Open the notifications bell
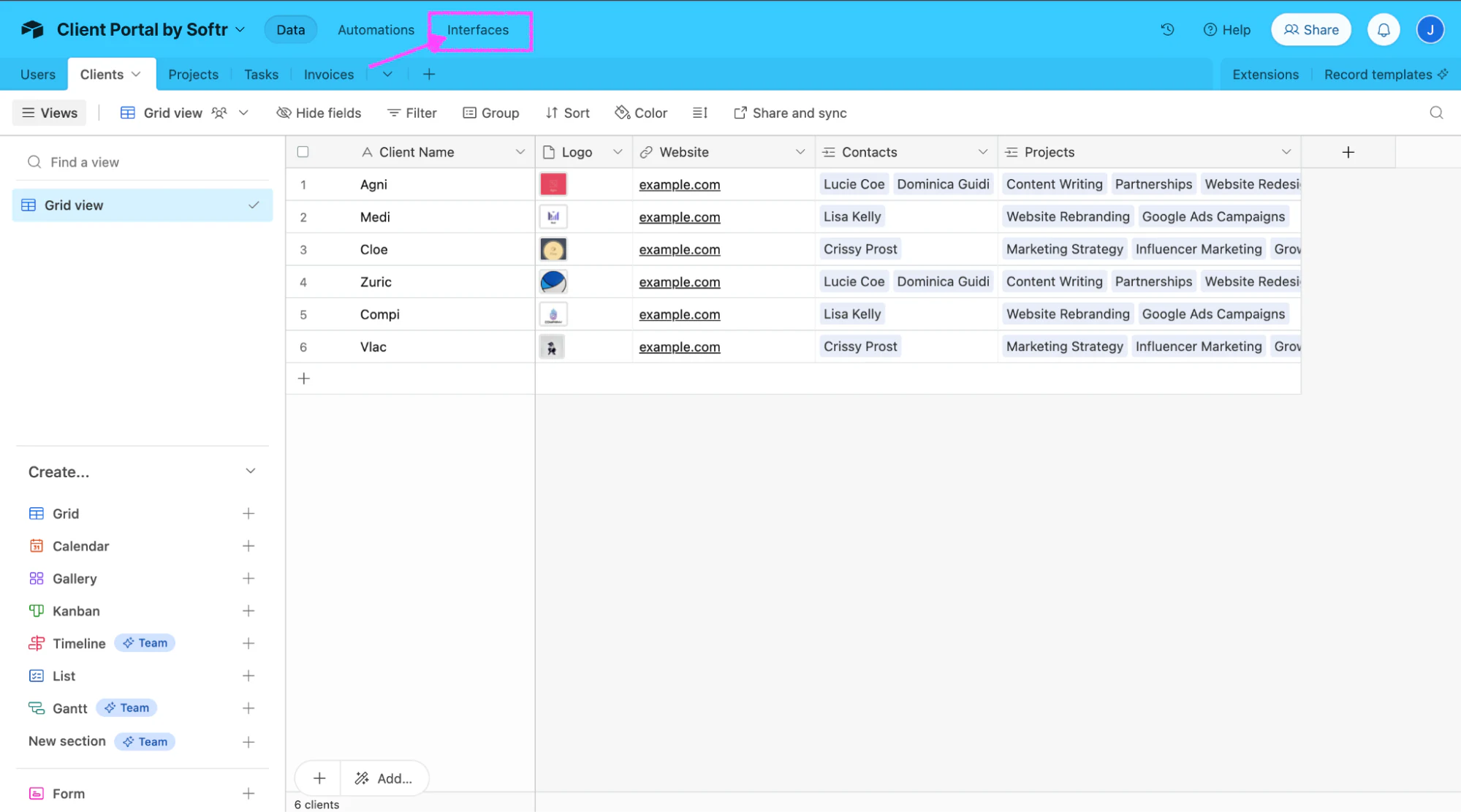Viewport: 1461px width, 812px height. (x=1384, y=30)
